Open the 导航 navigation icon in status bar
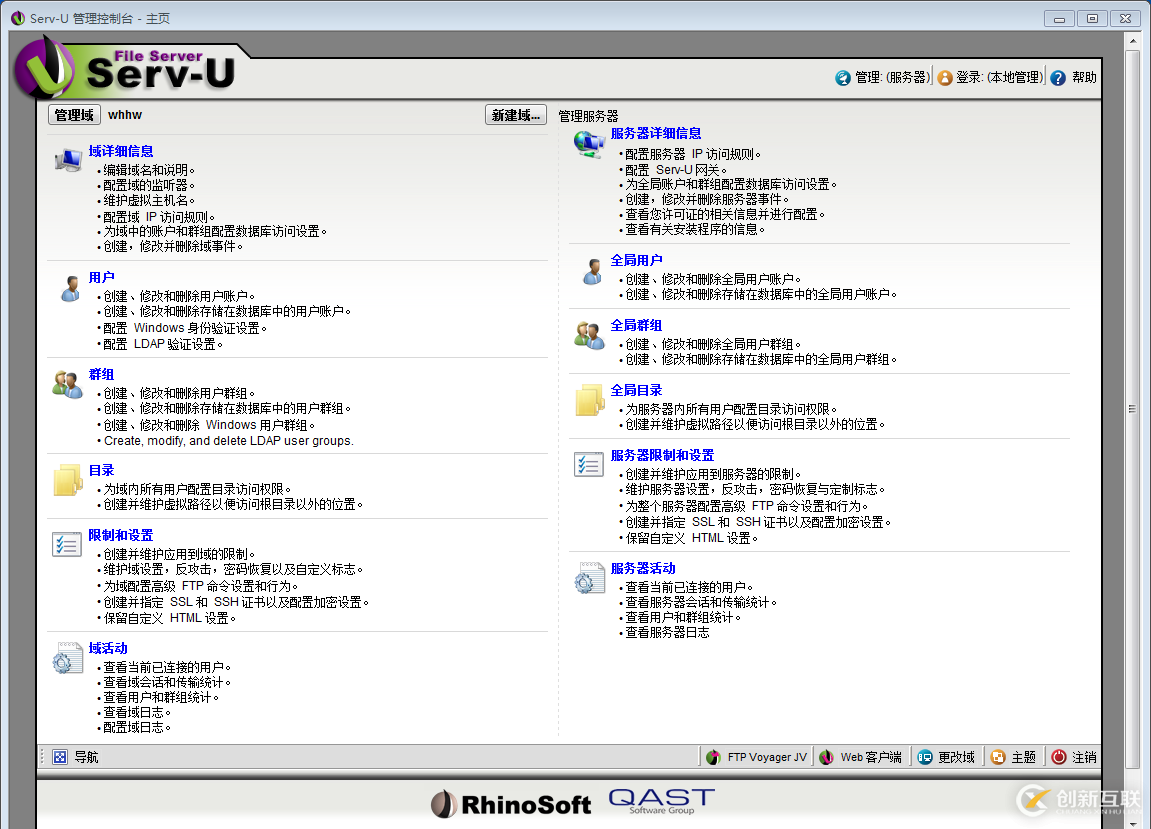 (x=60, y=756)
